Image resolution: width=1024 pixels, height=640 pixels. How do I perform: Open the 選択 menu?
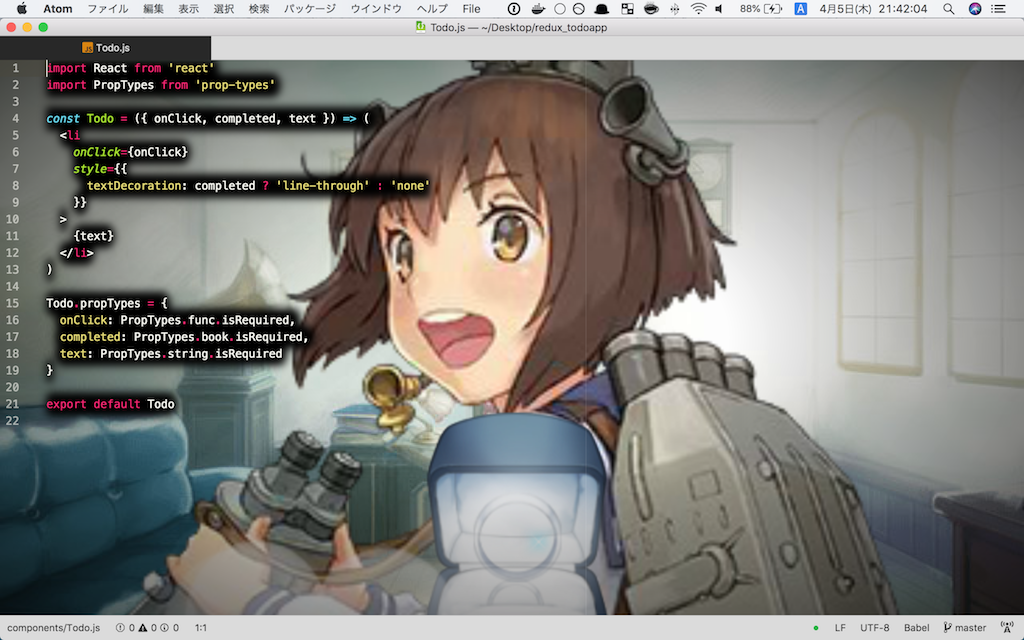pos(224,8)
